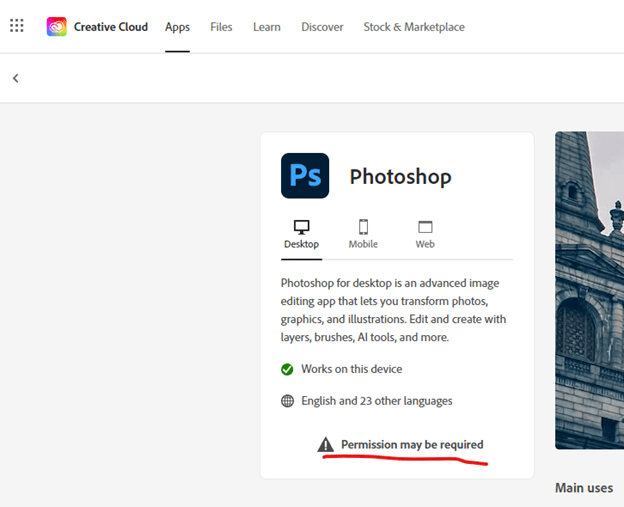Click the Works on this device text
Screen dimensions: 624x507
pyautogui.click(x=351, y=369)
